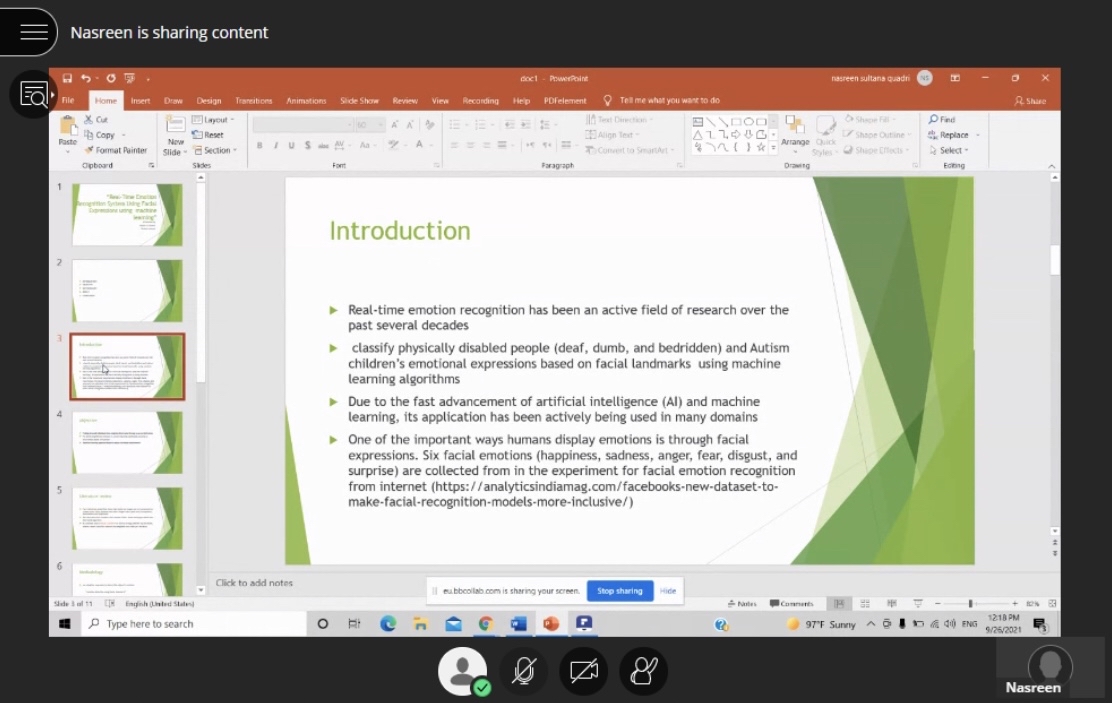Screen dimensions: 1112x703
Task: Click the Stop sharing button
Action: coord(620,591)
